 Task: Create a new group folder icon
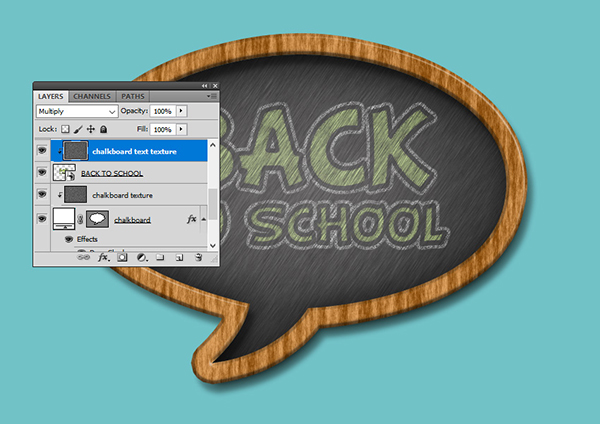point(160,257)
